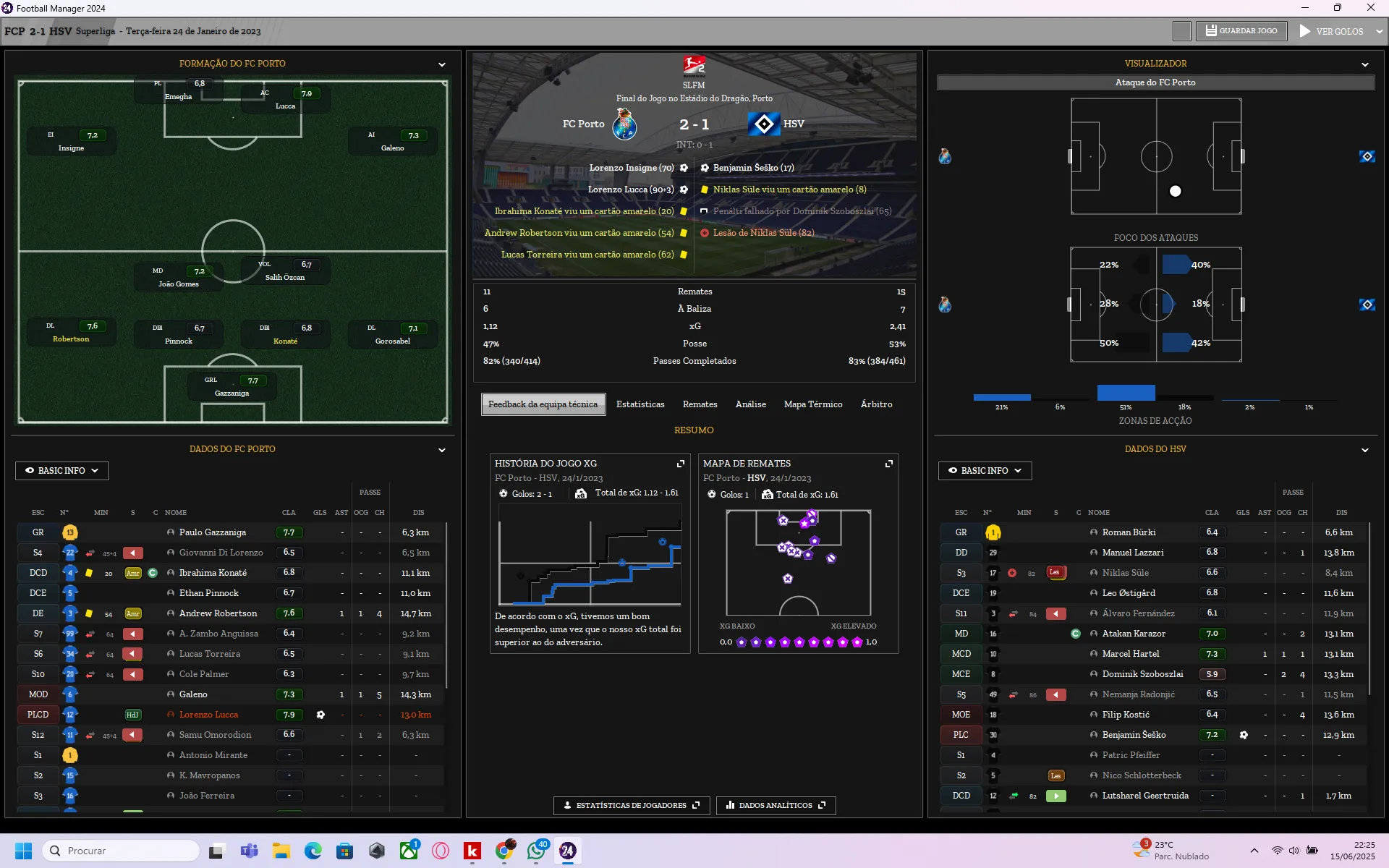The width and height of the screenshot is (1389, 868).
Task: Expand the Dados do FC Porto panel menu
Action: point(442,450)
